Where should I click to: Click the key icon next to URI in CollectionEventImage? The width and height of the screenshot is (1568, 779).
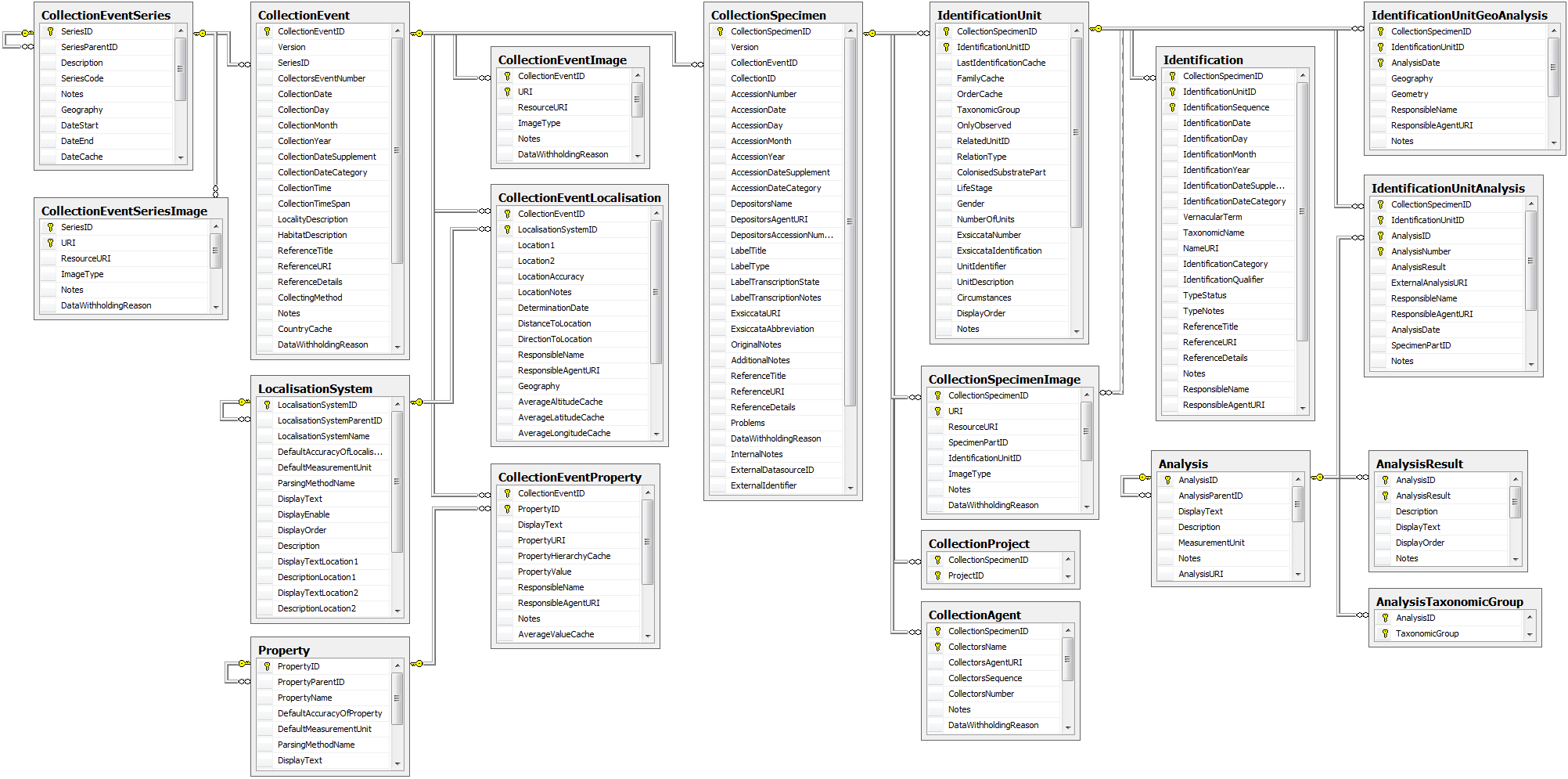click(507, 92)
